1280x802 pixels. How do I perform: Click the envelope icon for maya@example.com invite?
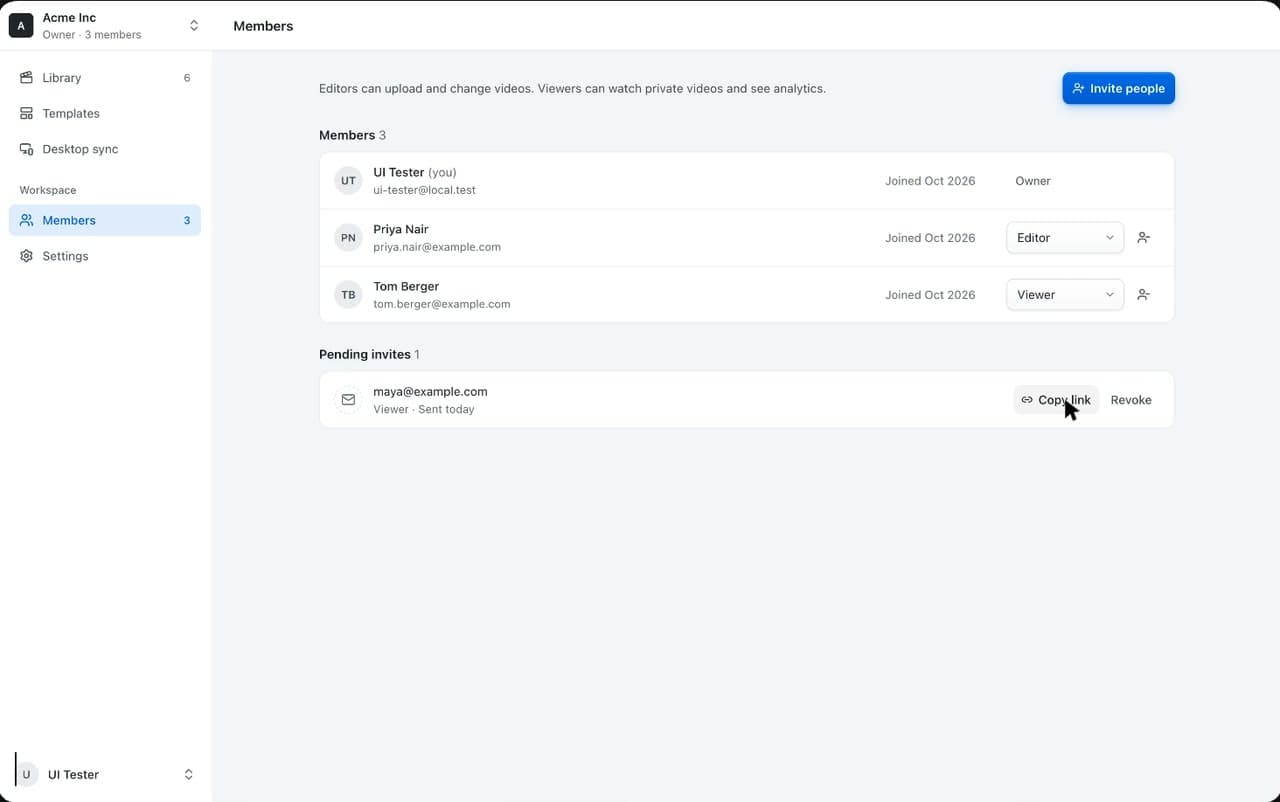[348, 400]
